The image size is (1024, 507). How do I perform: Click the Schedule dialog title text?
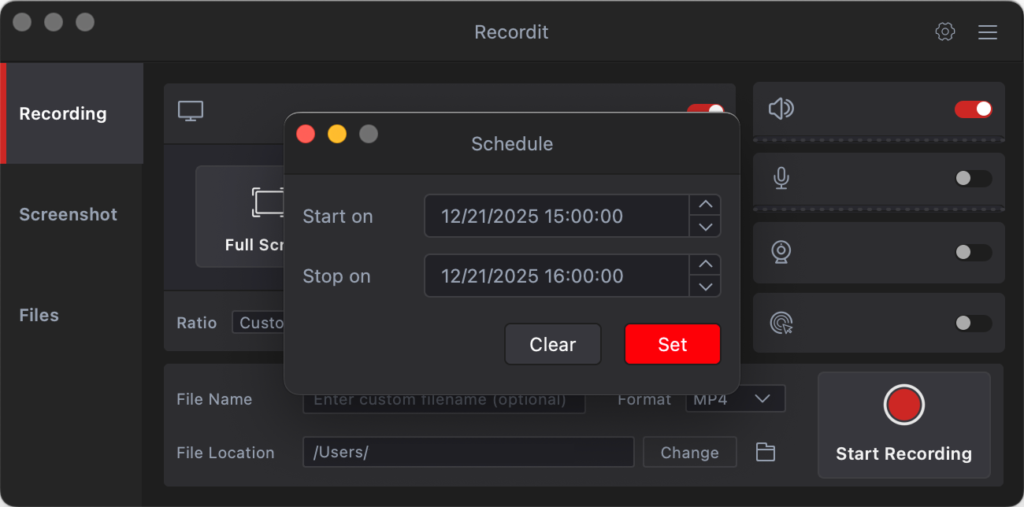click(x=512, y=144)
